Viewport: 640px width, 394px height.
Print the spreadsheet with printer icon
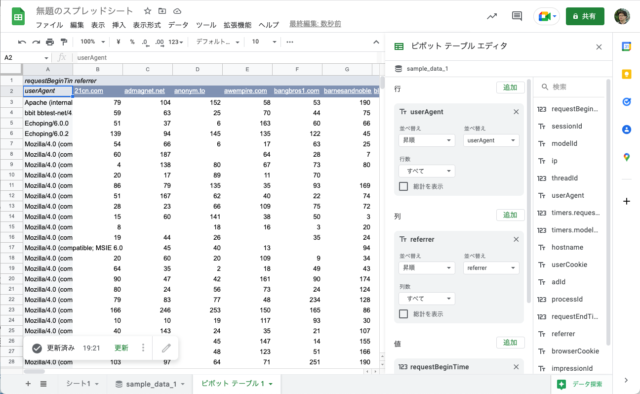coord(50,42)
